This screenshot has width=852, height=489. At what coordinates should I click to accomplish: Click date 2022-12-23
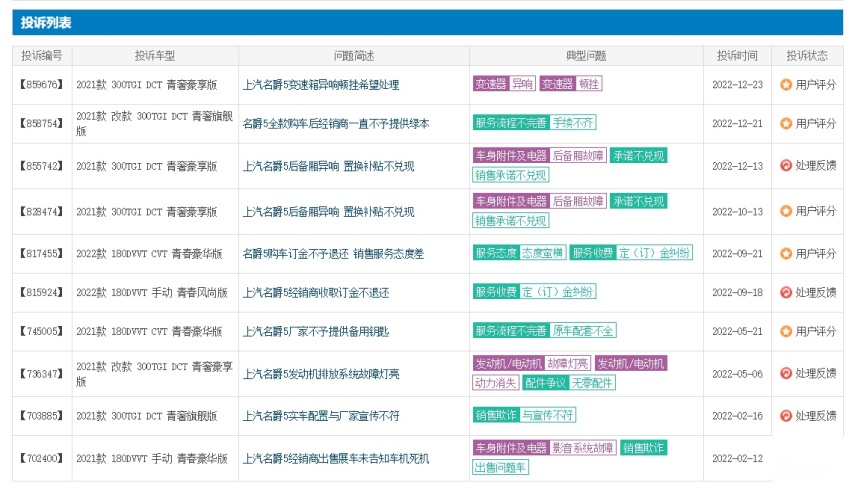point(737,85)
